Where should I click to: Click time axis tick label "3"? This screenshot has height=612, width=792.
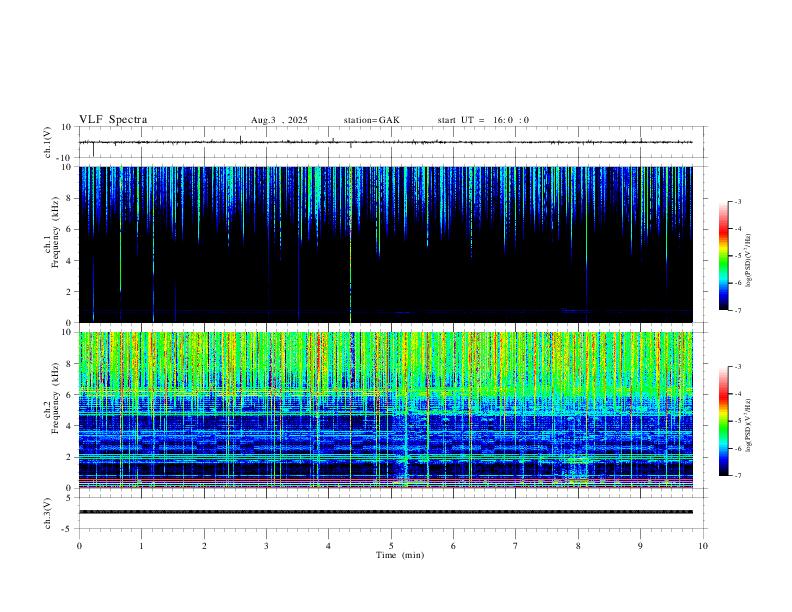[x=266, y=546]
